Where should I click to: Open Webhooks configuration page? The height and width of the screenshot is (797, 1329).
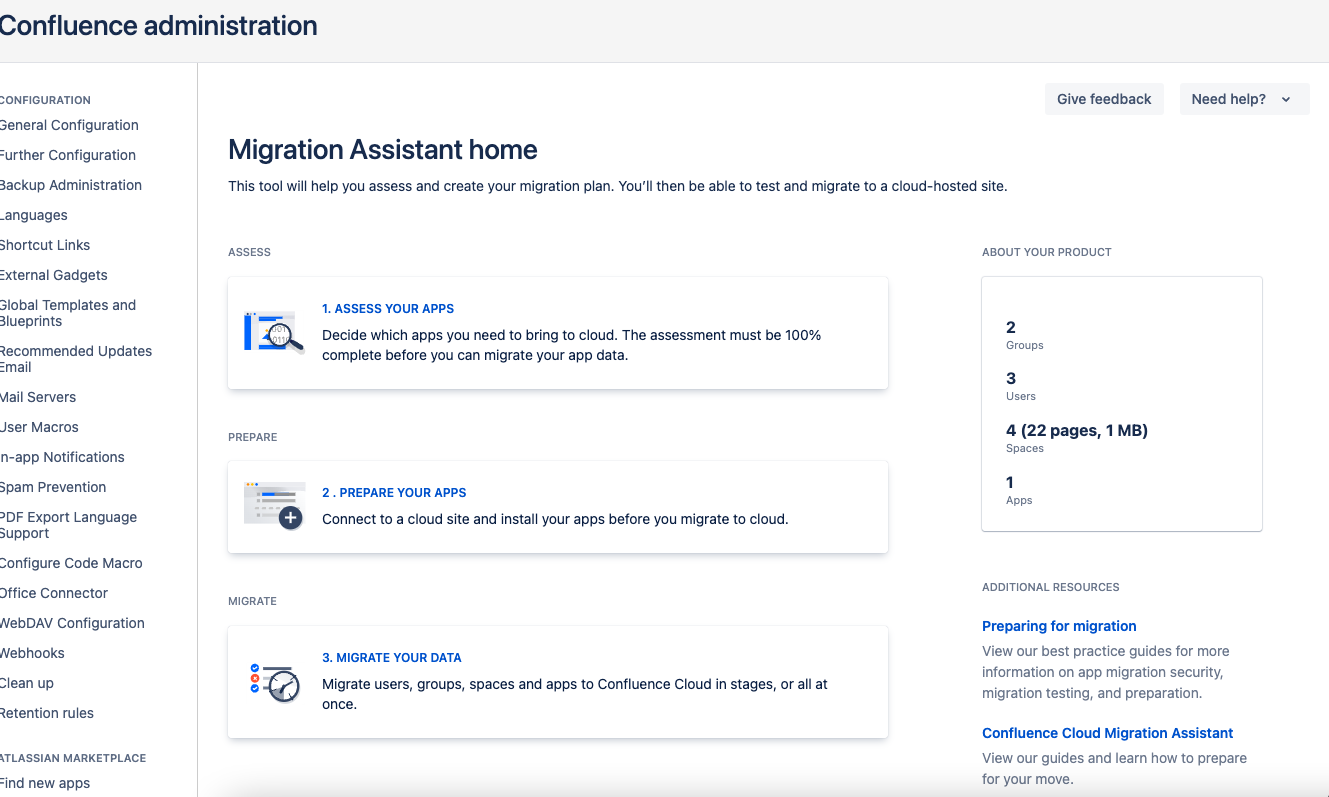coord(32,653)
